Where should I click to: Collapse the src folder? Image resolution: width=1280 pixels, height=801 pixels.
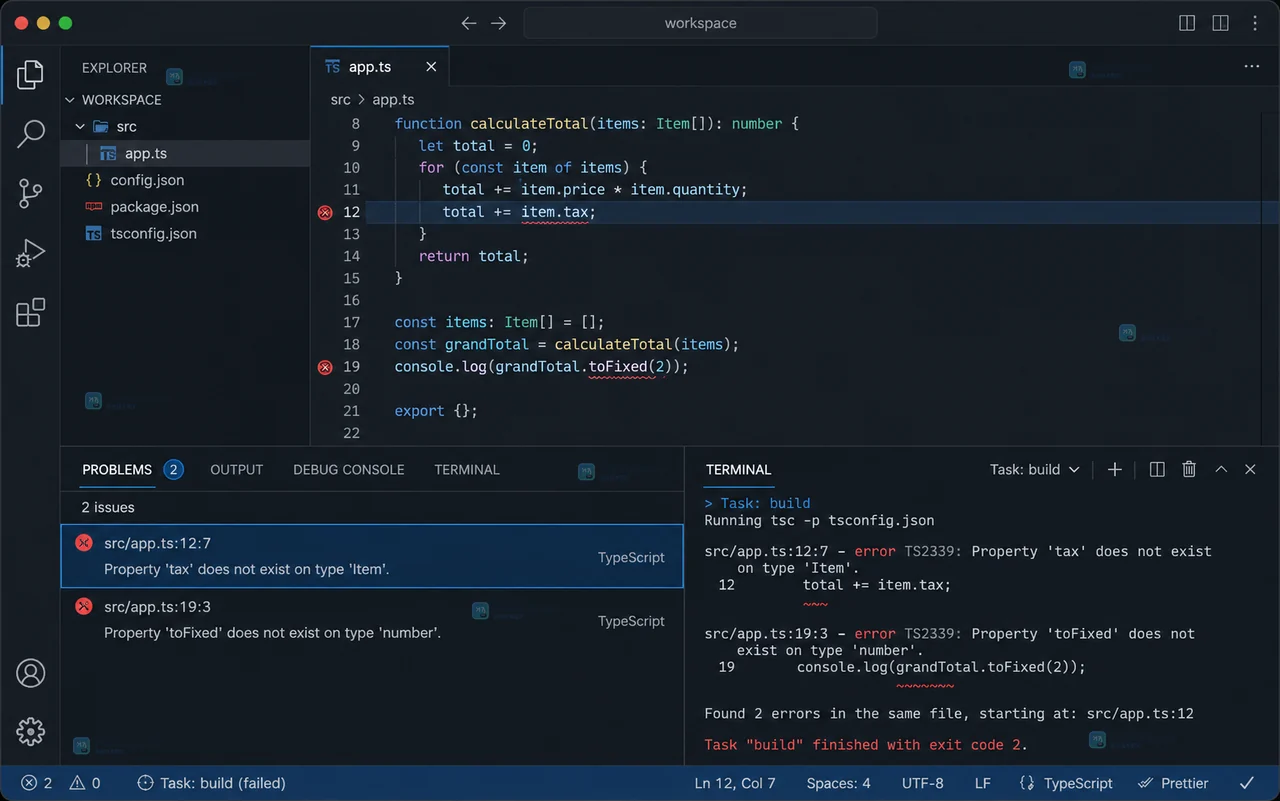click(80, 127)
